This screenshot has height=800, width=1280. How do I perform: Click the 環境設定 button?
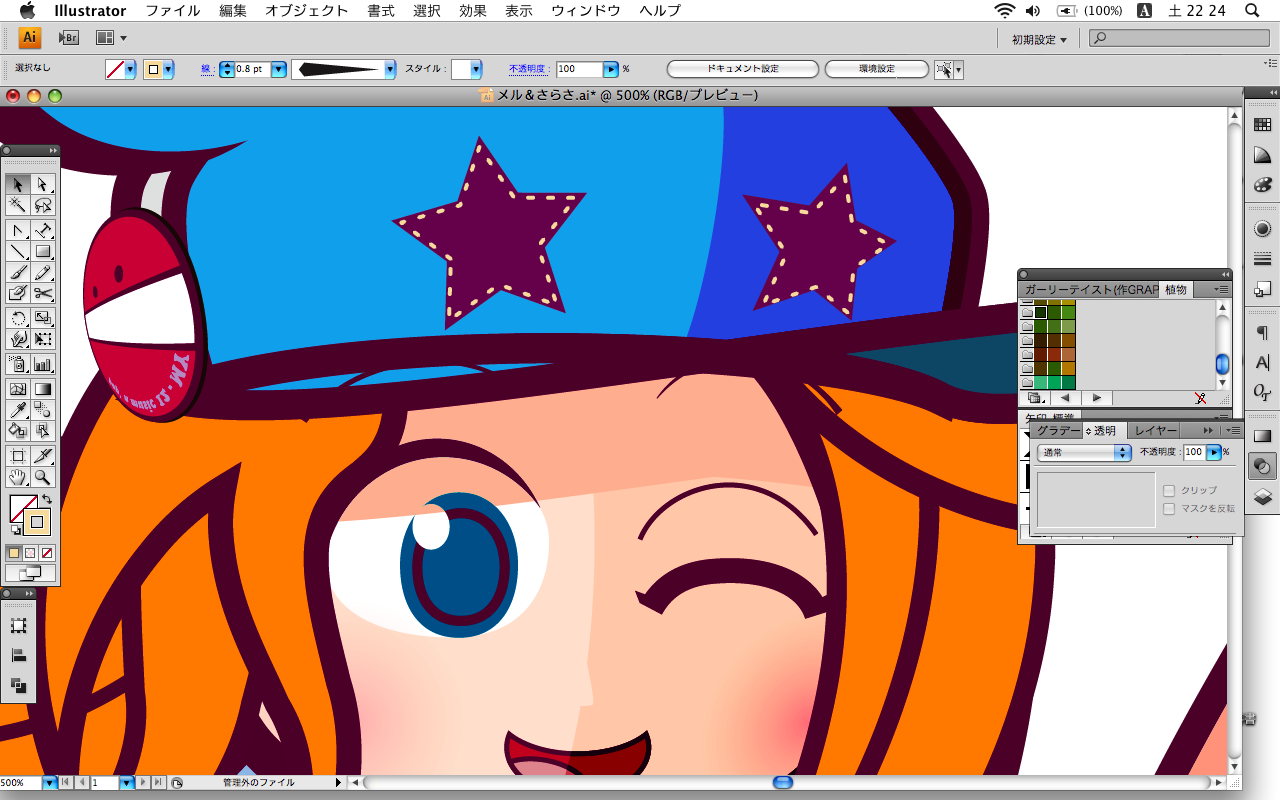tap(877, 69)
